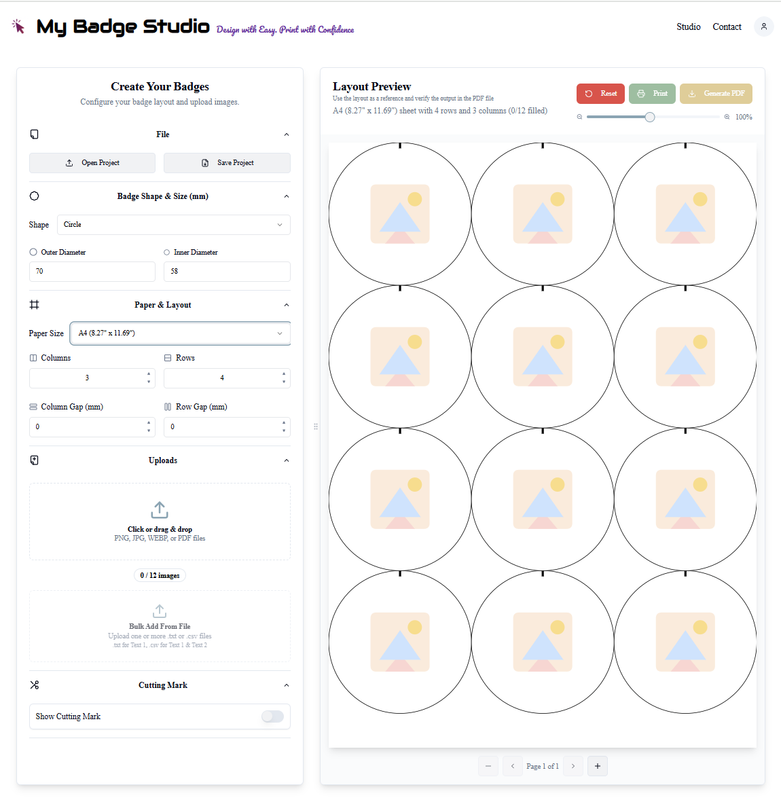Click the 100% zoom level text
This screenshot has height=800, width=781.
click(x=743, y=117)
